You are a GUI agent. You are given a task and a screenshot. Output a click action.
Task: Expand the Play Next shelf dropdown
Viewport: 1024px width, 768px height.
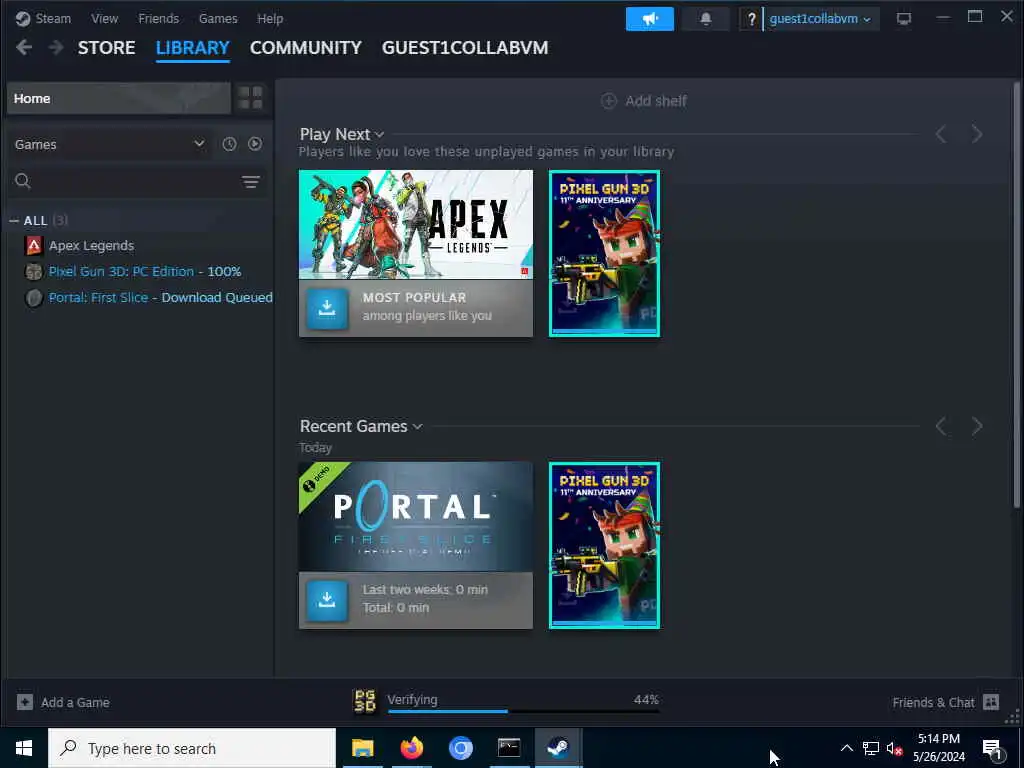[x=379, y=135]
